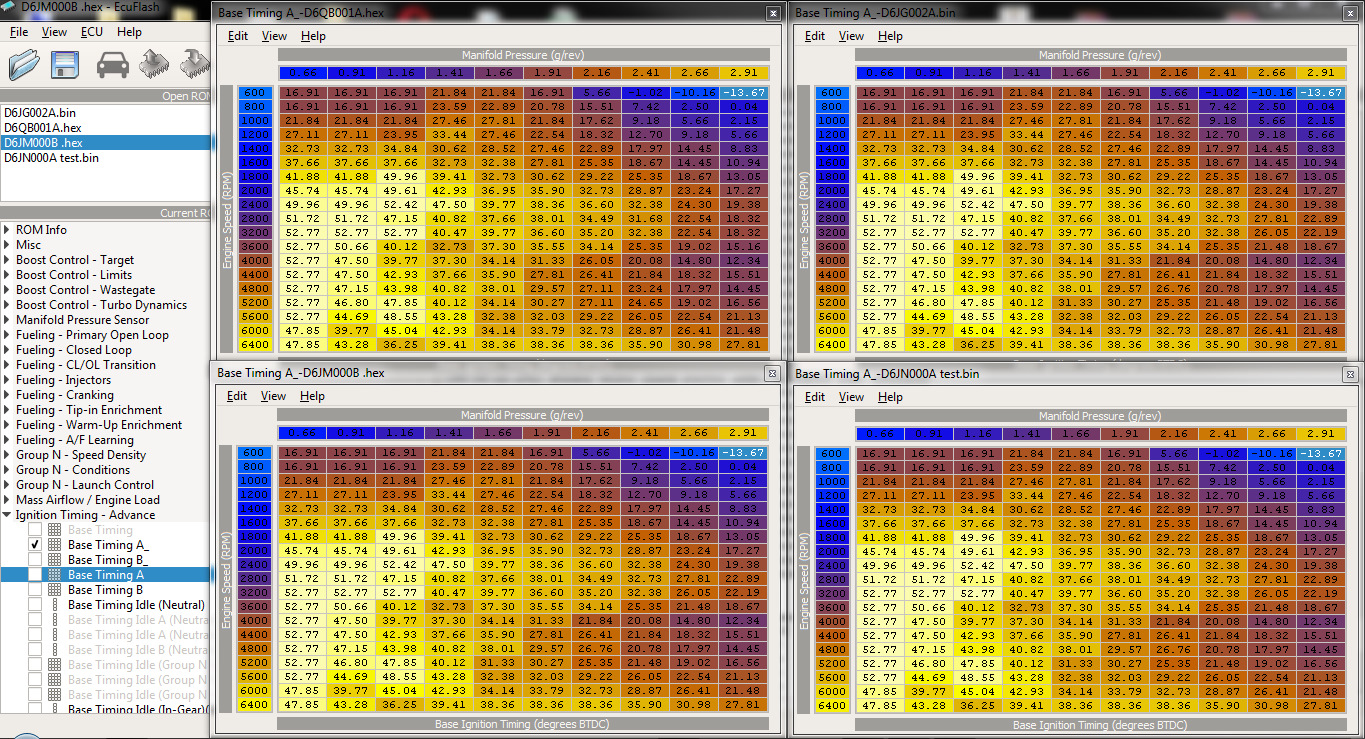Open Edit menu in D6JN000A test.bin window
This screenshot has width=1365, height=739.
tap(815, 397)
